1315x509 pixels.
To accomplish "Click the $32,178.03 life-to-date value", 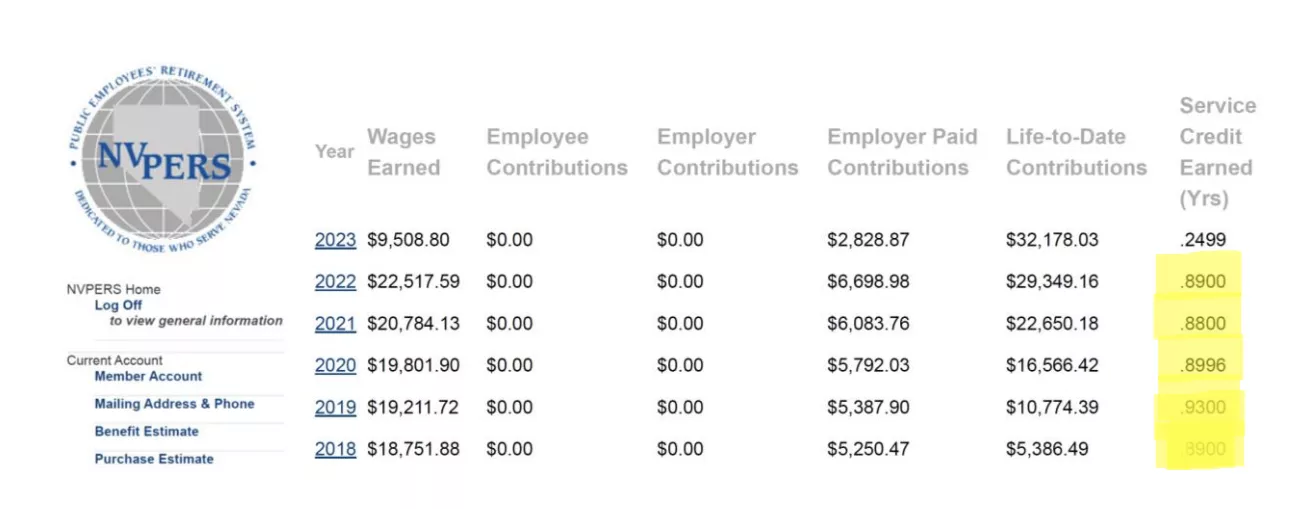I will [x=1052, y=240].
